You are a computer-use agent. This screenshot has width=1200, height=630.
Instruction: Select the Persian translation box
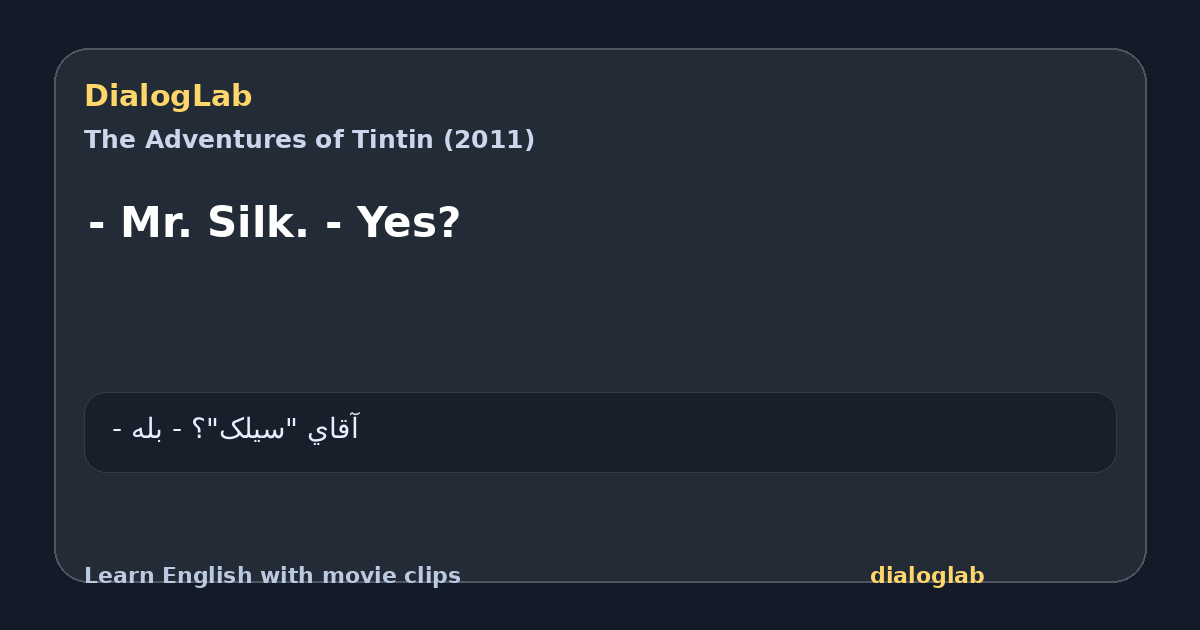click(600, 432)
